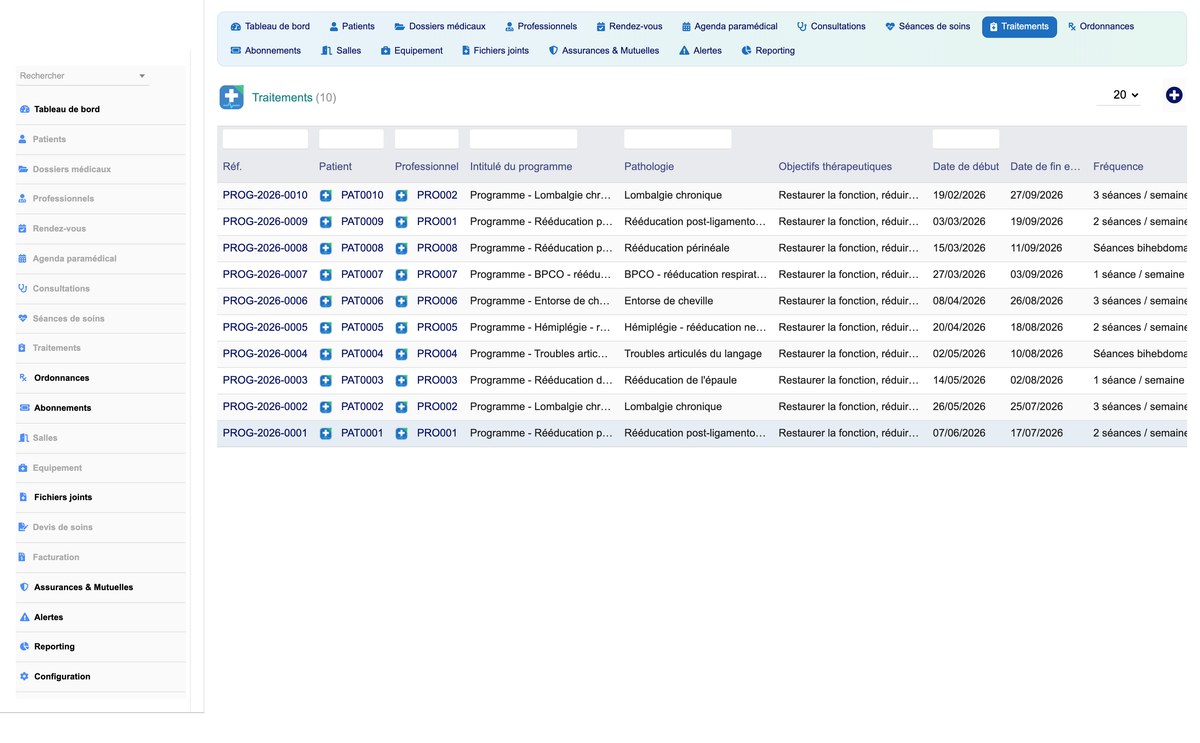Expand the Rechercher search dropdown
Screen dimensions: 1200x743
[142, 76]
